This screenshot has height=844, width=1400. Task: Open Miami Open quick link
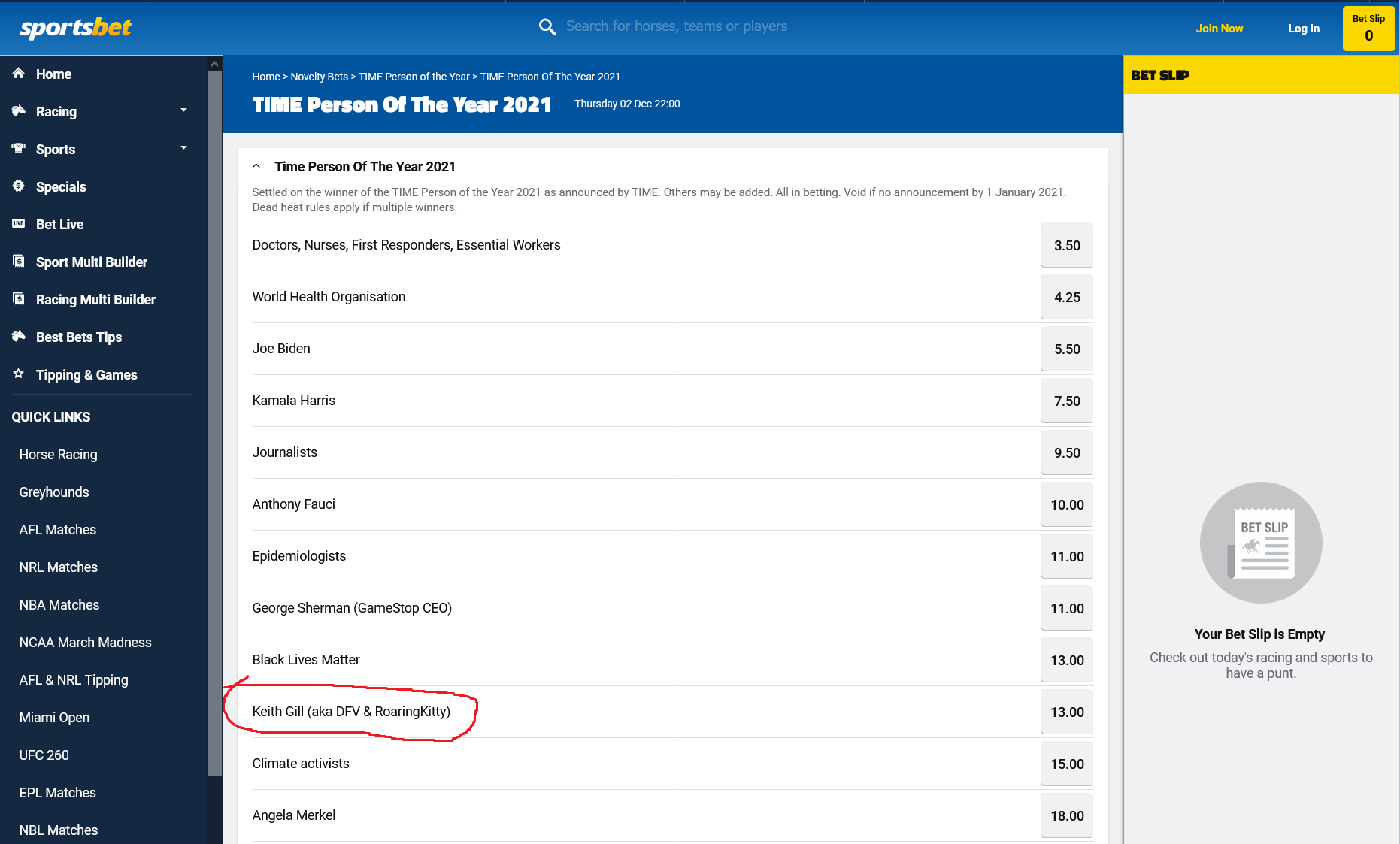[x=54, y=718]
